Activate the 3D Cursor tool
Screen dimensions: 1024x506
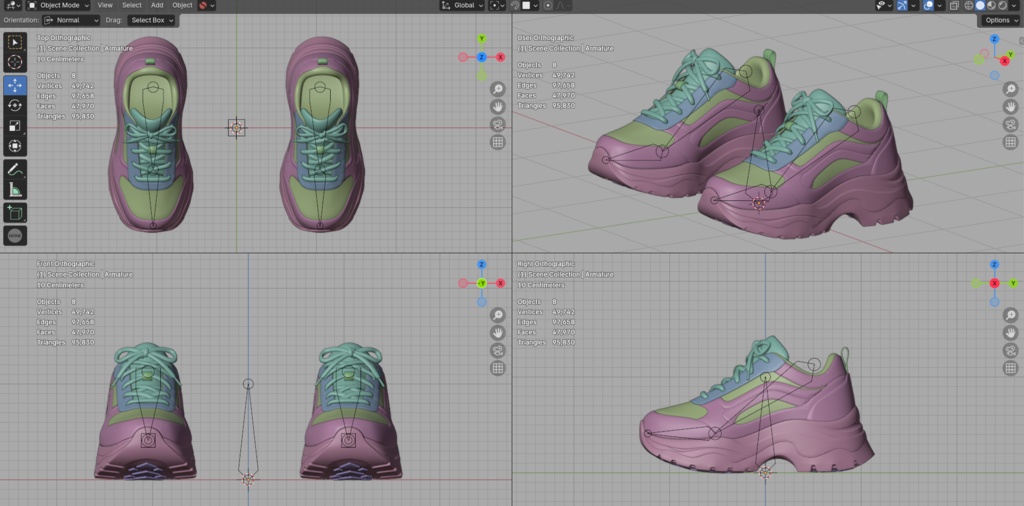tap(15, 63)
